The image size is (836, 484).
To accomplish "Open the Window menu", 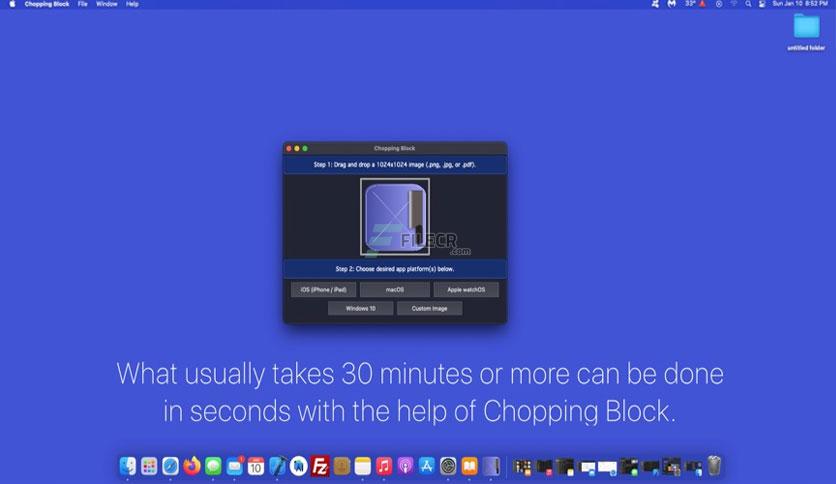I will (x=107, y=4).
